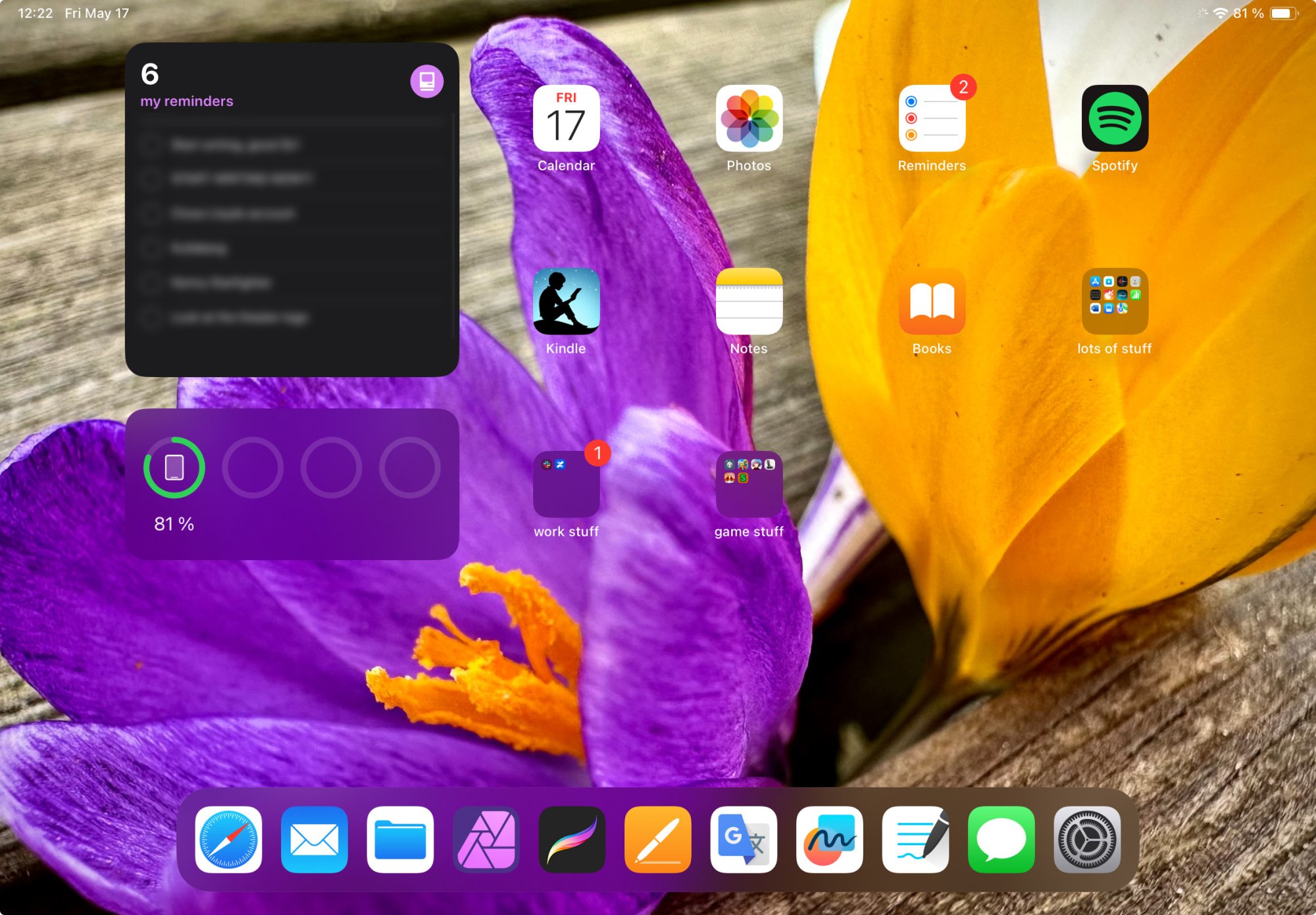Launch the Kindle app
Screen dimensions: 1316x915
[x=566, y=301]
